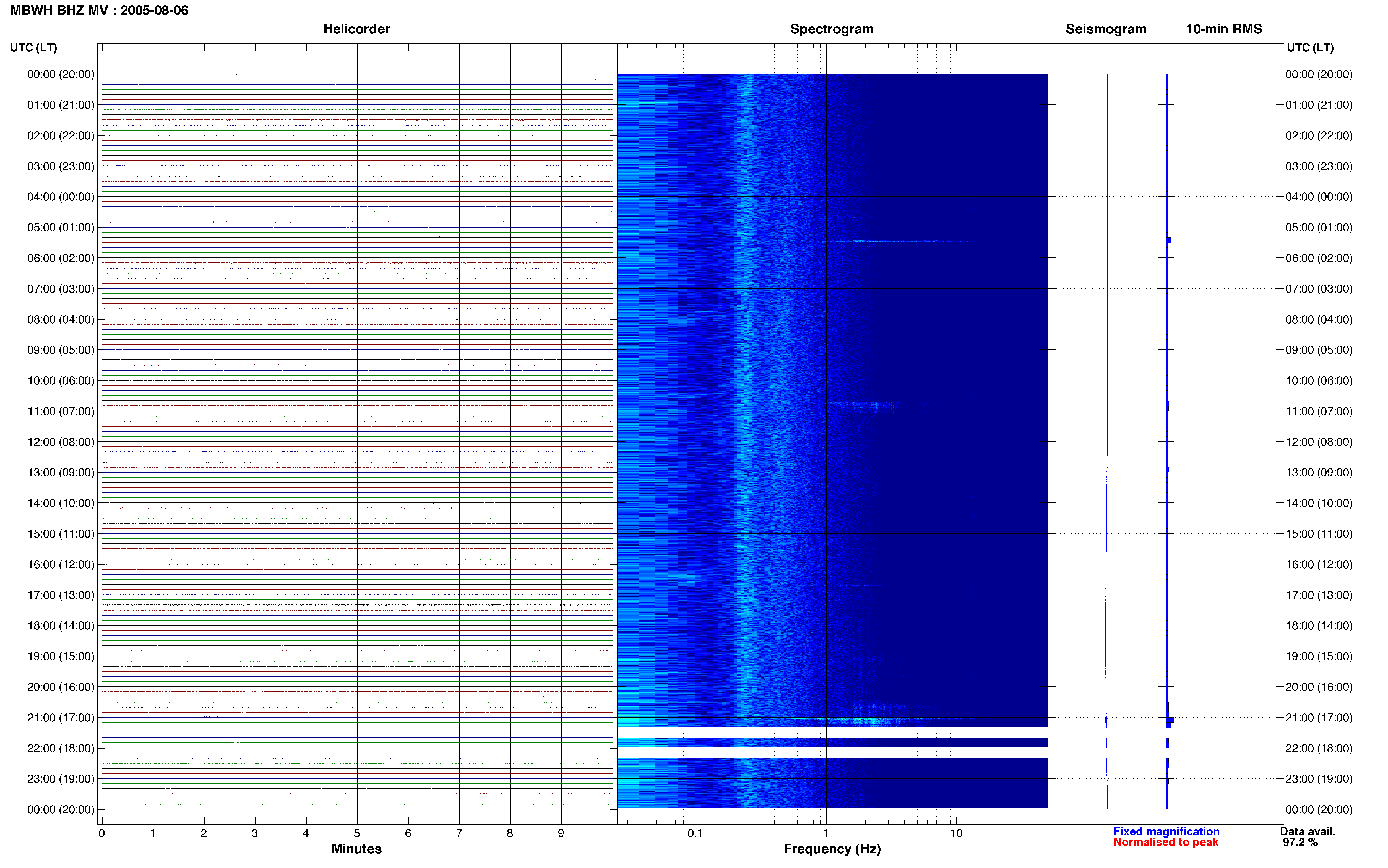This screenshot has height=868, width=1388.
Task: Click right time label '16:00 (12:00)'
Action: point(1319,564)
